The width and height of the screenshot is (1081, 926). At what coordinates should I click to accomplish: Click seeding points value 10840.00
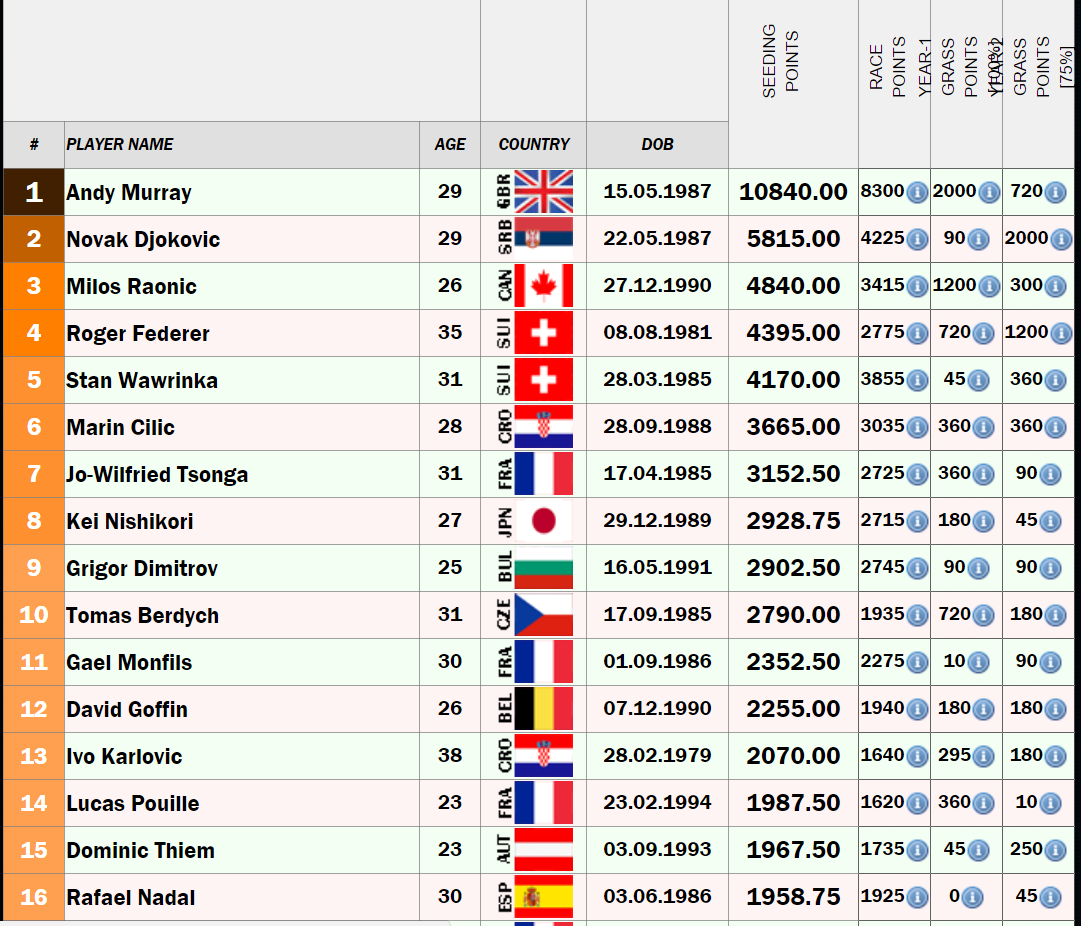[x=793, y=192]
